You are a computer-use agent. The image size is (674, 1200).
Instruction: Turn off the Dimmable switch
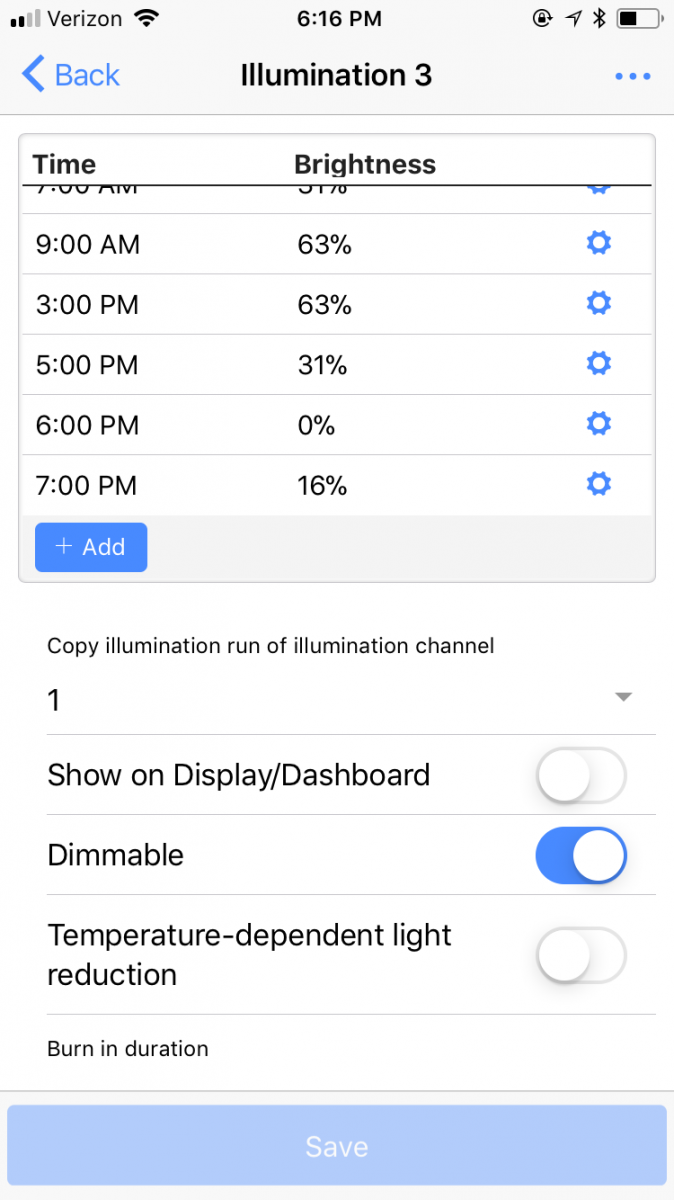[581, 855]
